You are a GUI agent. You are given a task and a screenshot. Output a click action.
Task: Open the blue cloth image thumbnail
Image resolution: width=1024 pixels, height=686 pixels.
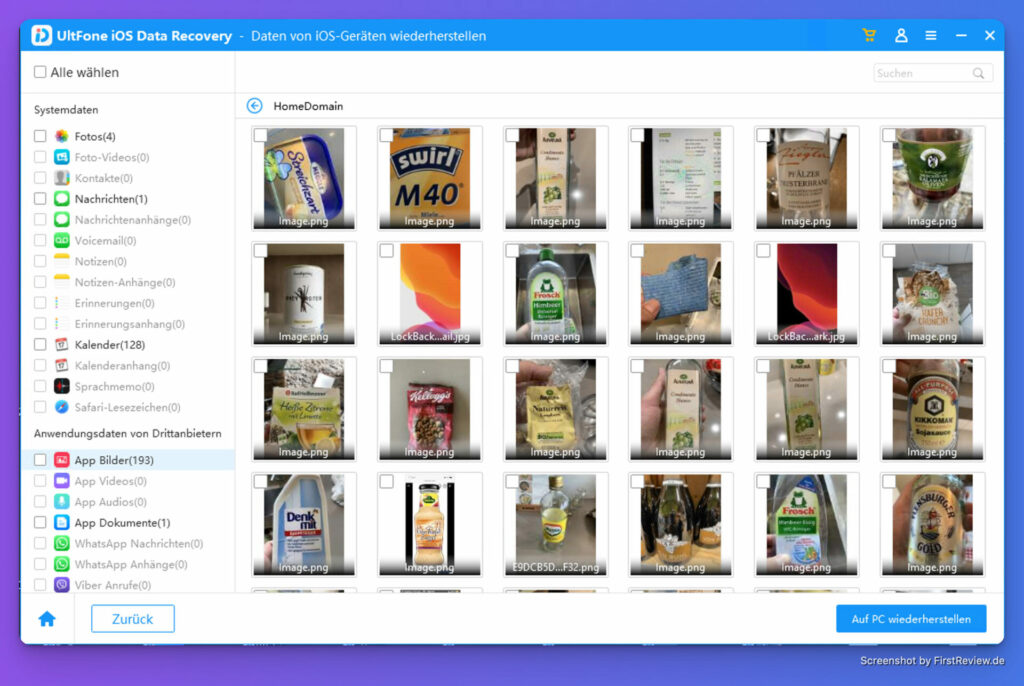680,294
